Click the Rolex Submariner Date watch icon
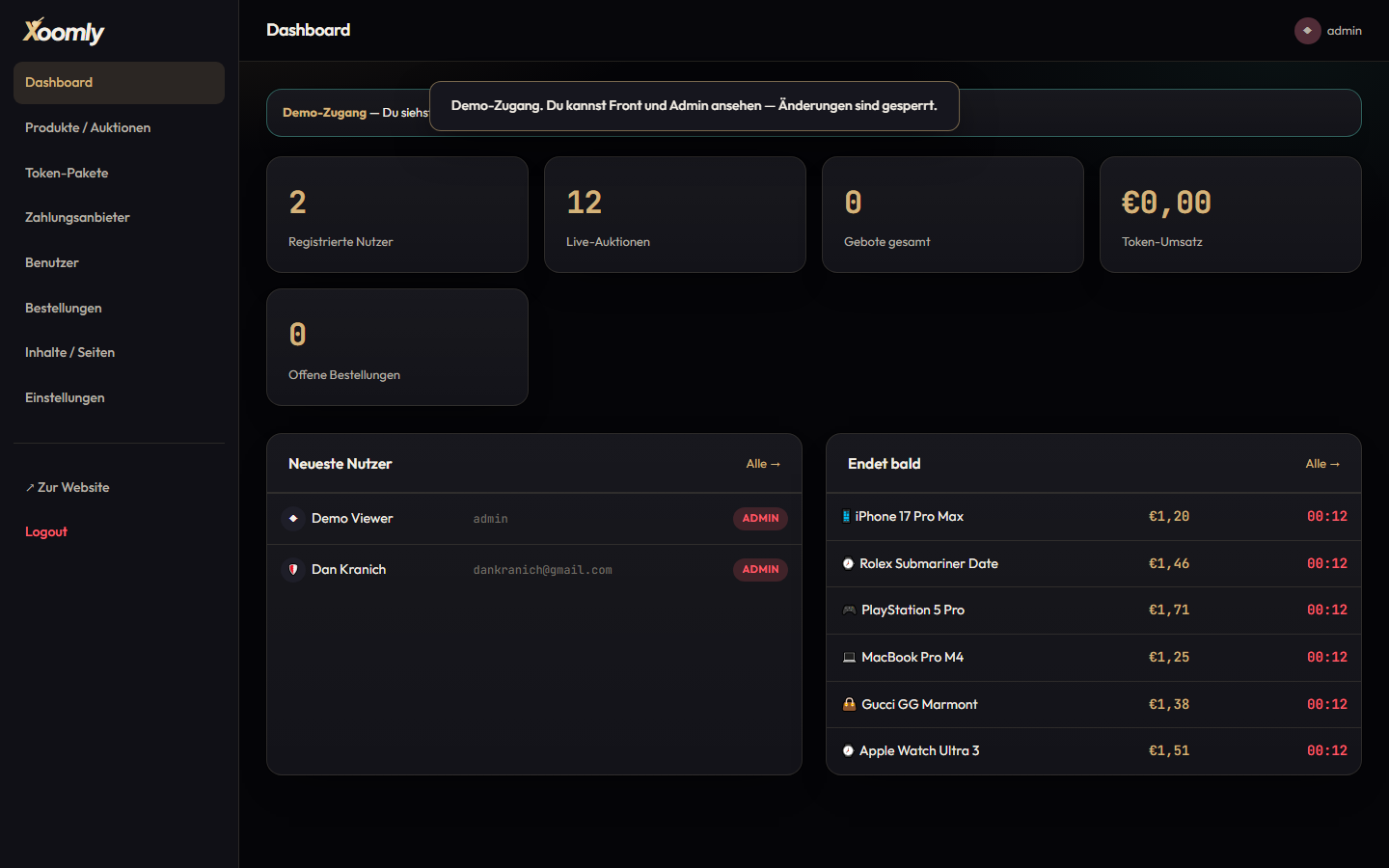Viewport: 1389px width, 868px height. tap(848, 564)
